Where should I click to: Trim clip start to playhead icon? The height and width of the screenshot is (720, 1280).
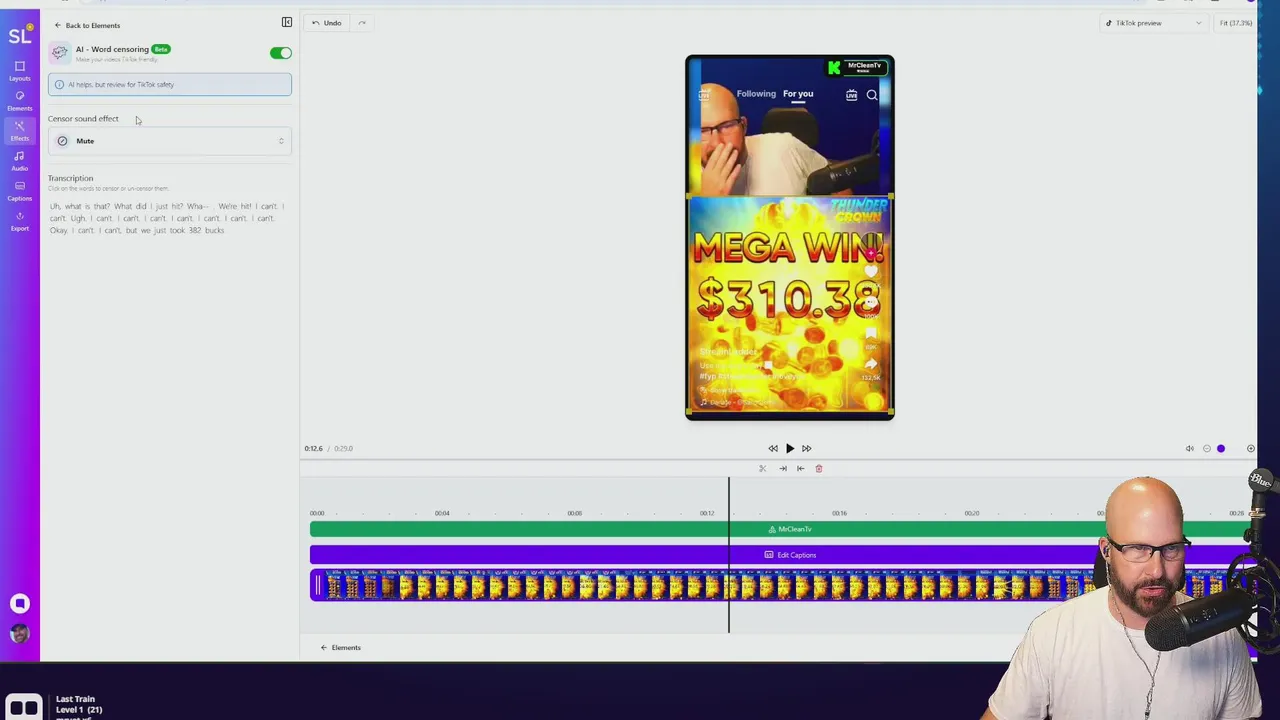click(800, 468)
